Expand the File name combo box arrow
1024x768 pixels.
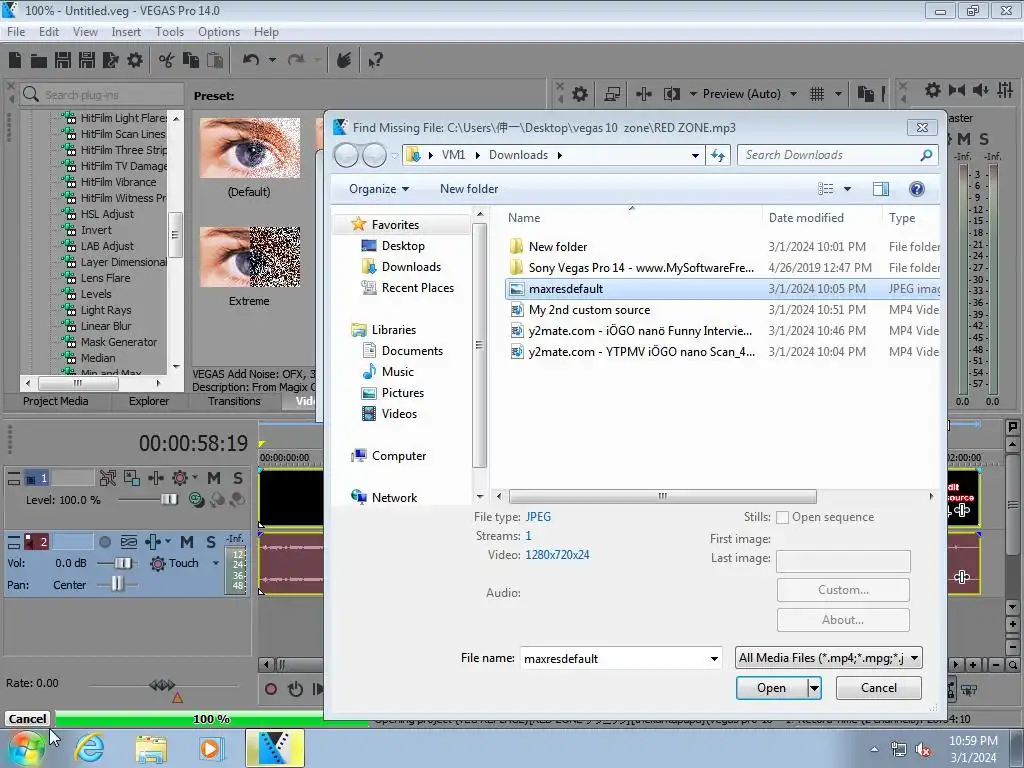714,658
